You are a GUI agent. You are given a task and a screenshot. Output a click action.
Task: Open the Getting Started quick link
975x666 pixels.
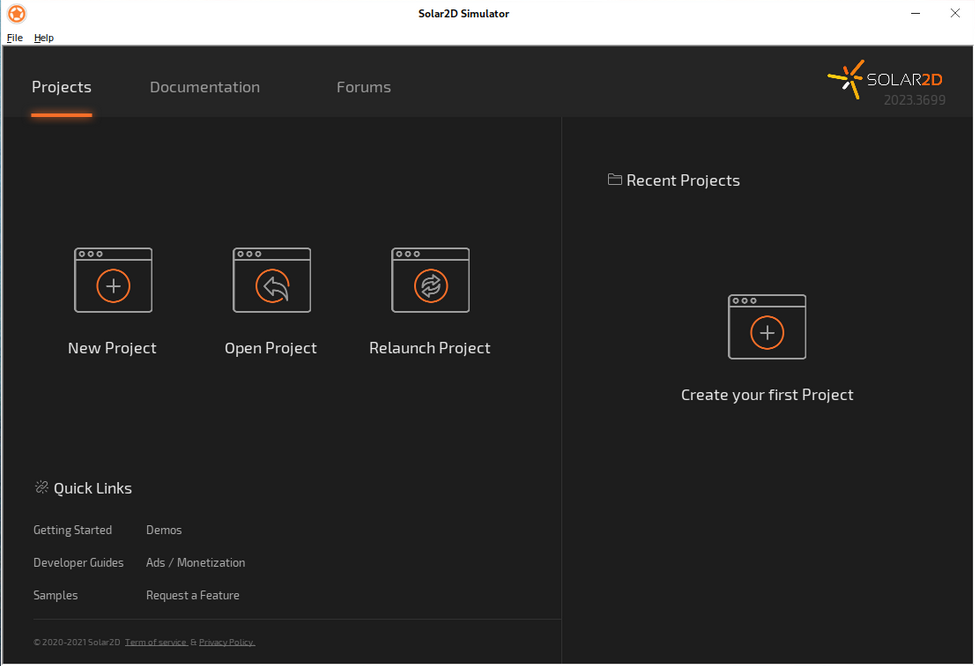[73, 530]
